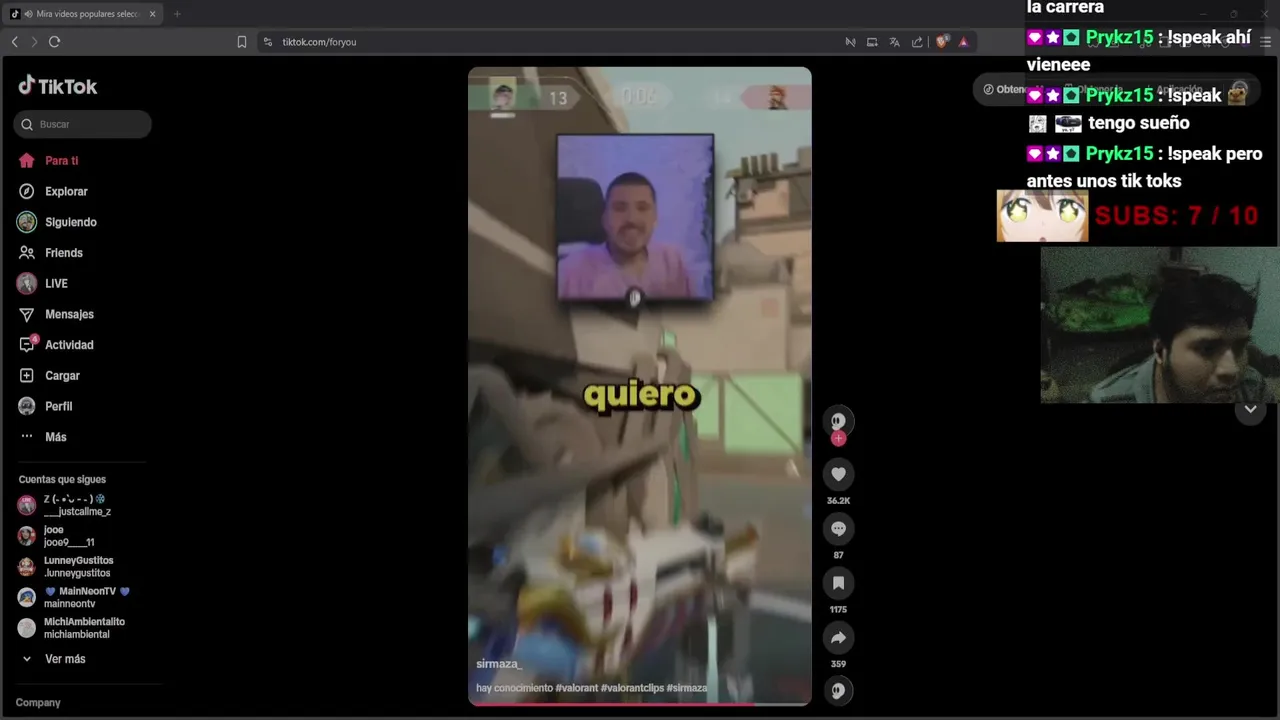Open site settings icon beside URL
The height and width of the screenshot is (720, 1280).
268,42
